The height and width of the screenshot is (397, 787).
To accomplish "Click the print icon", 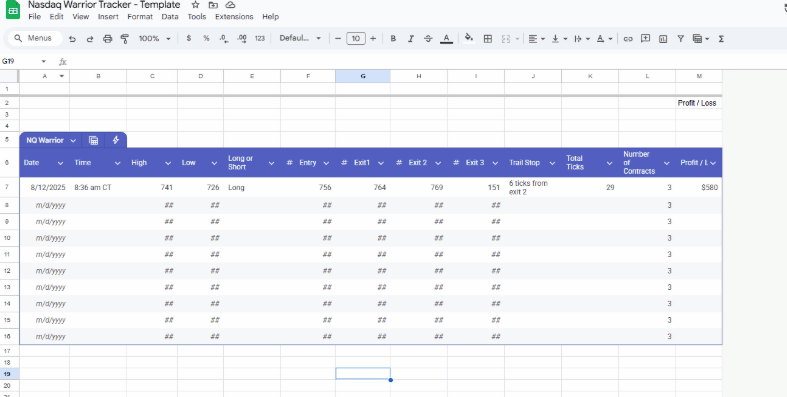I will 107,39.
